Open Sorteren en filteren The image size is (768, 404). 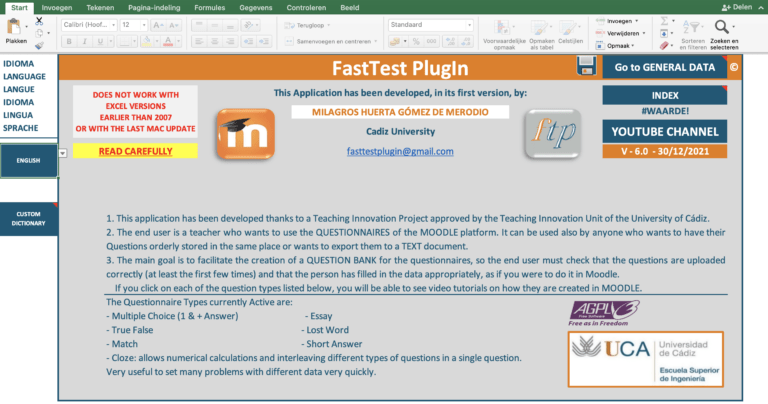coord(693,34)
